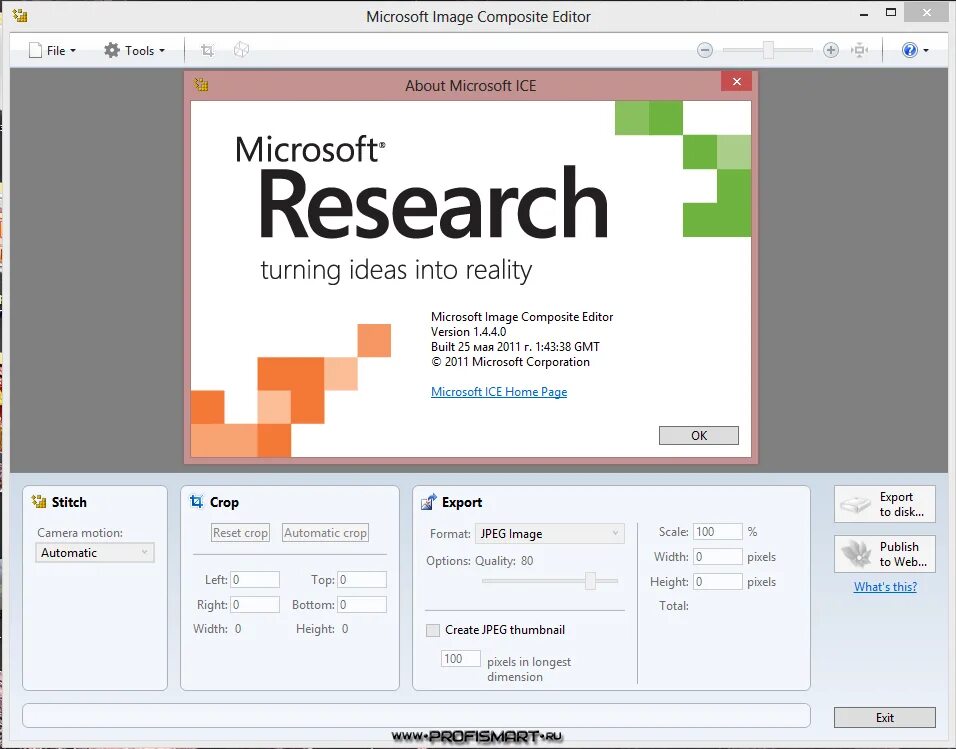Click the Stitch panel icon
This screenshot has width=956, height=749.
38,502
